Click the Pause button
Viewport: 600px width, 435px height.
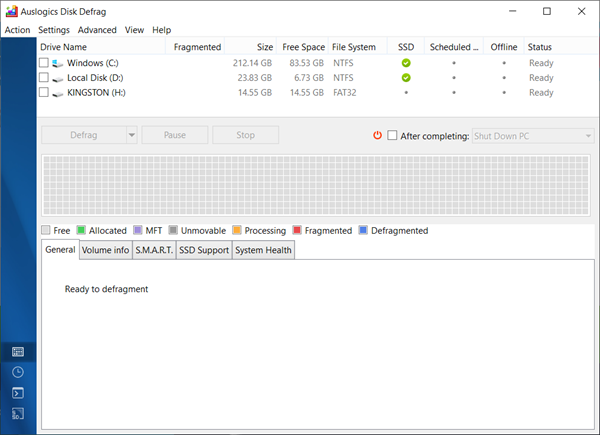tap(175, 135)
